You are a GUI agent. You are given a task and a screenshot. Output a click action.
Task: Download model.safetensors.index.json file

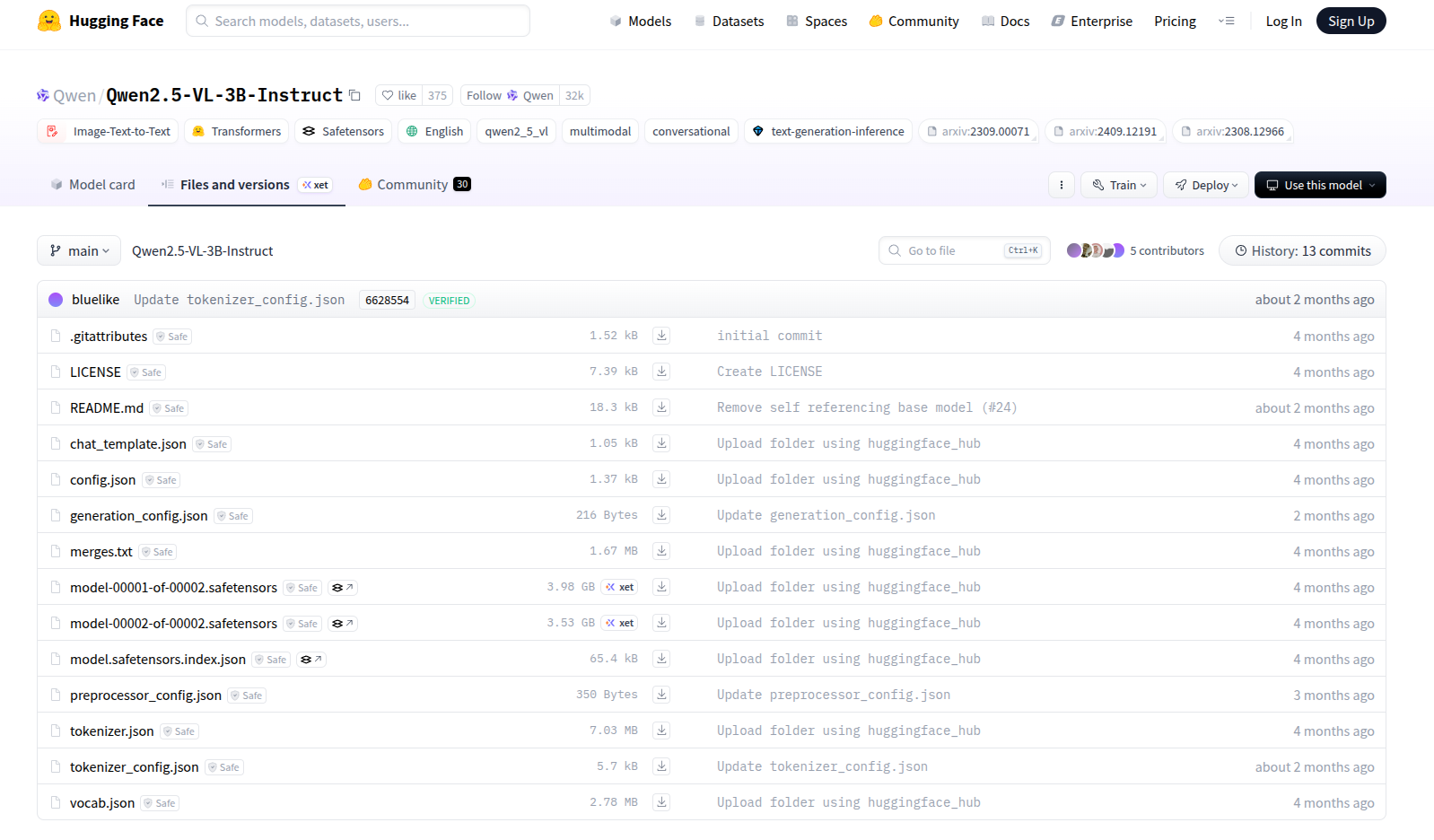pyautogui.click(x=661, y=659)
